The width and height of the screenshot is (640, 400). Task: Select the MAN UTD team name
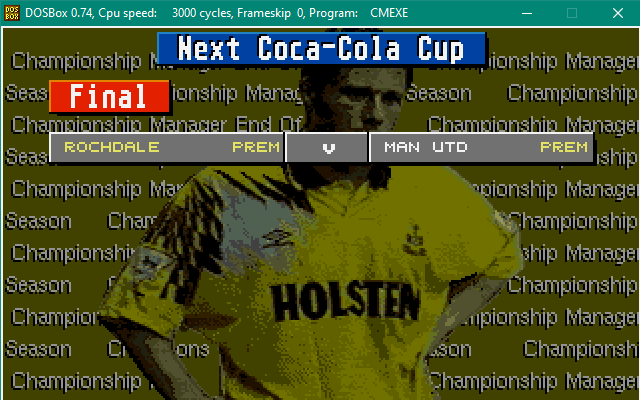425,147
